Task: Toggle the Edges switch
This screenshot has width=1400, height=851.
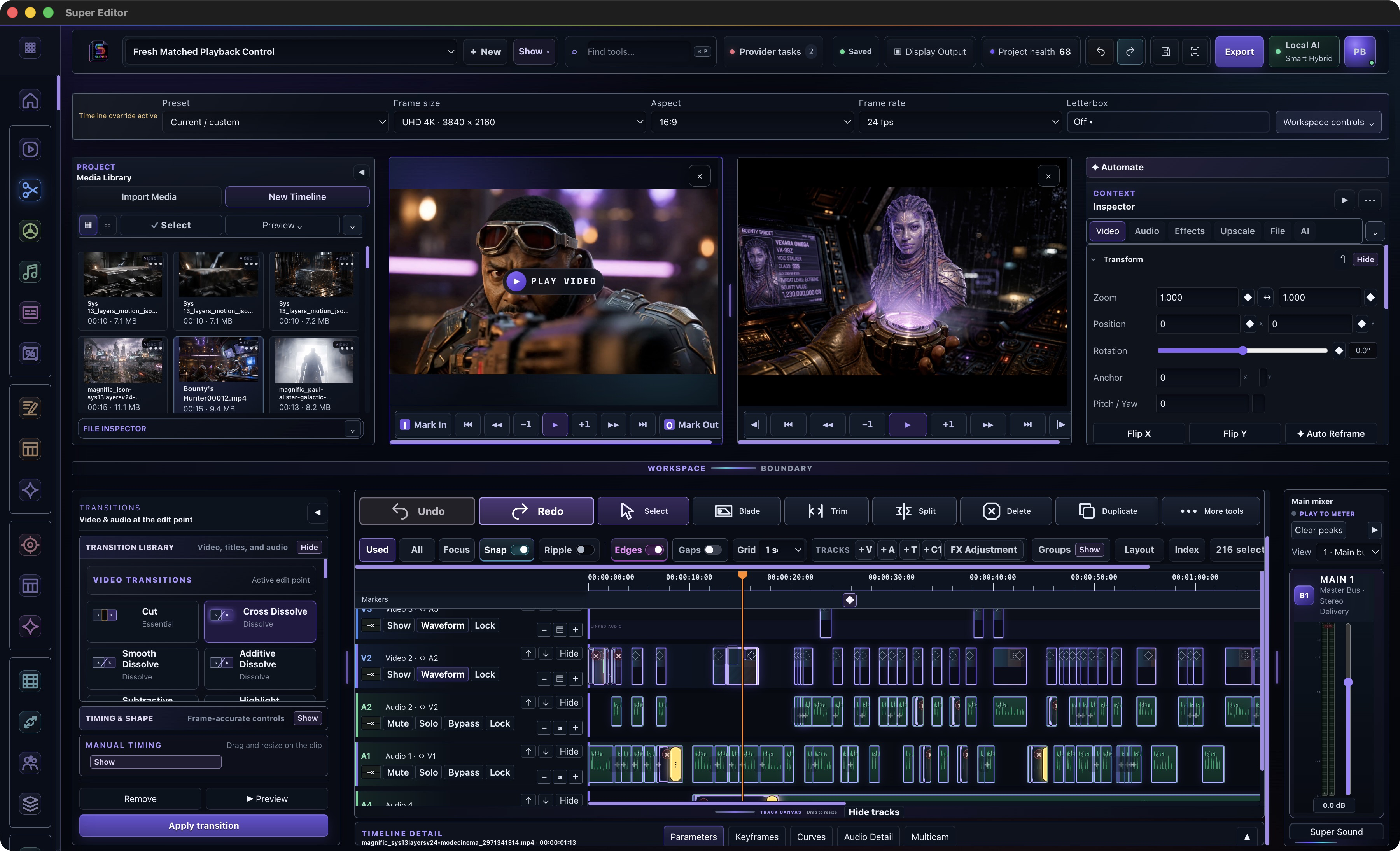Action: (654, 549)
